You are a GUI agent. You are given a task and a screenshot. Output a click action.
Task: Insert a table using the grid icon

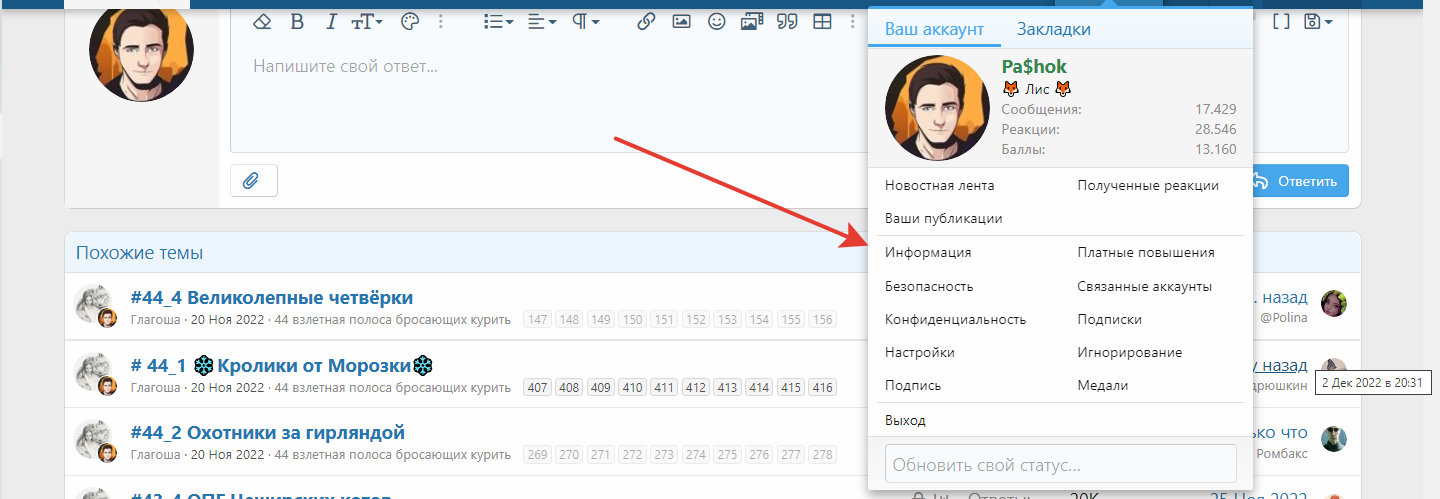point(822,21)
